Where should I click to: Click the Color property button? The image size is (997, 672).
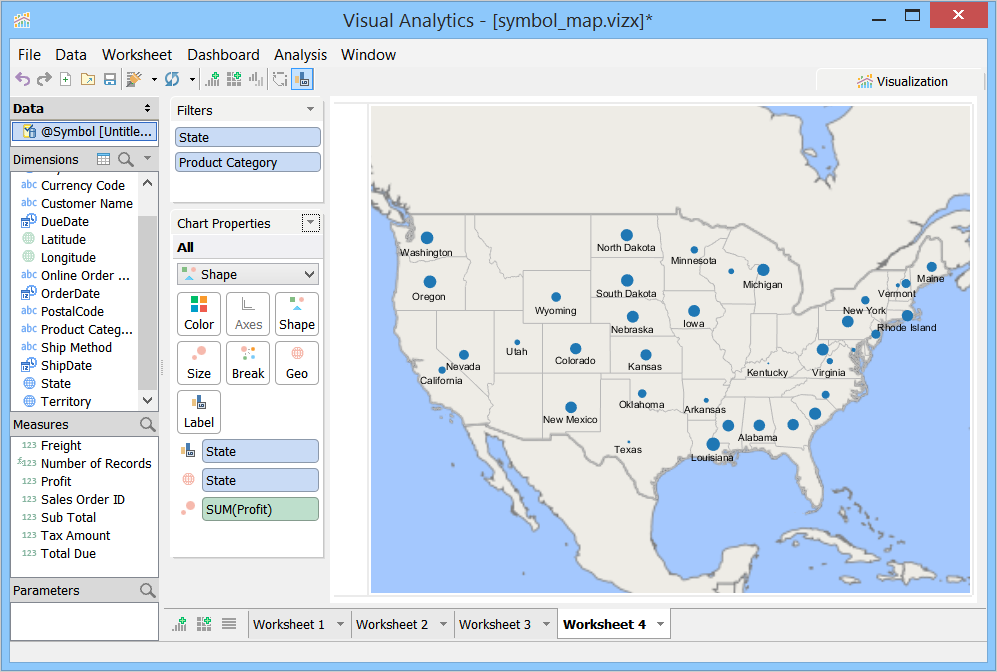click(x=199, y=313)
